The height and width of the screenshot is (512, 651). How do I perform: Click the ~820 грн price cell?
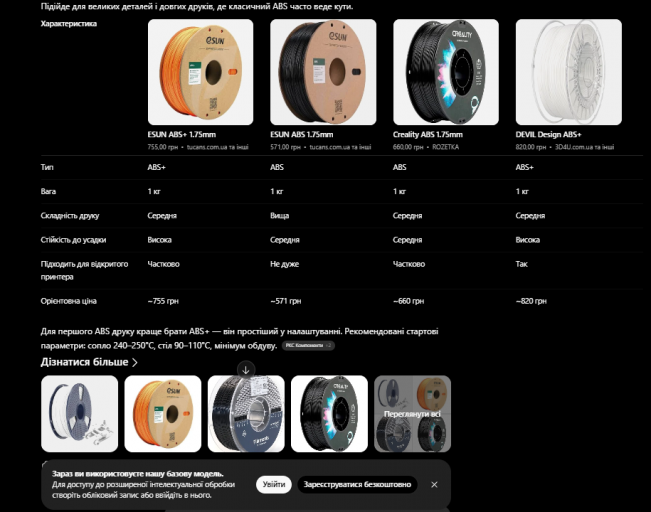pyautogui.click(x=531, y=301)
